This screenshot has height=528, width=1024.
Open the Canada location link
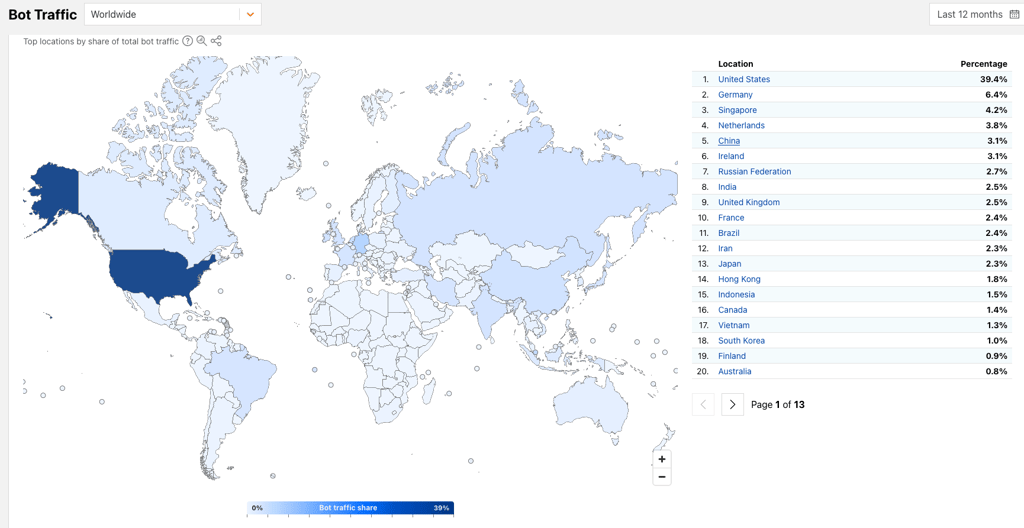(x=733, y=310)
